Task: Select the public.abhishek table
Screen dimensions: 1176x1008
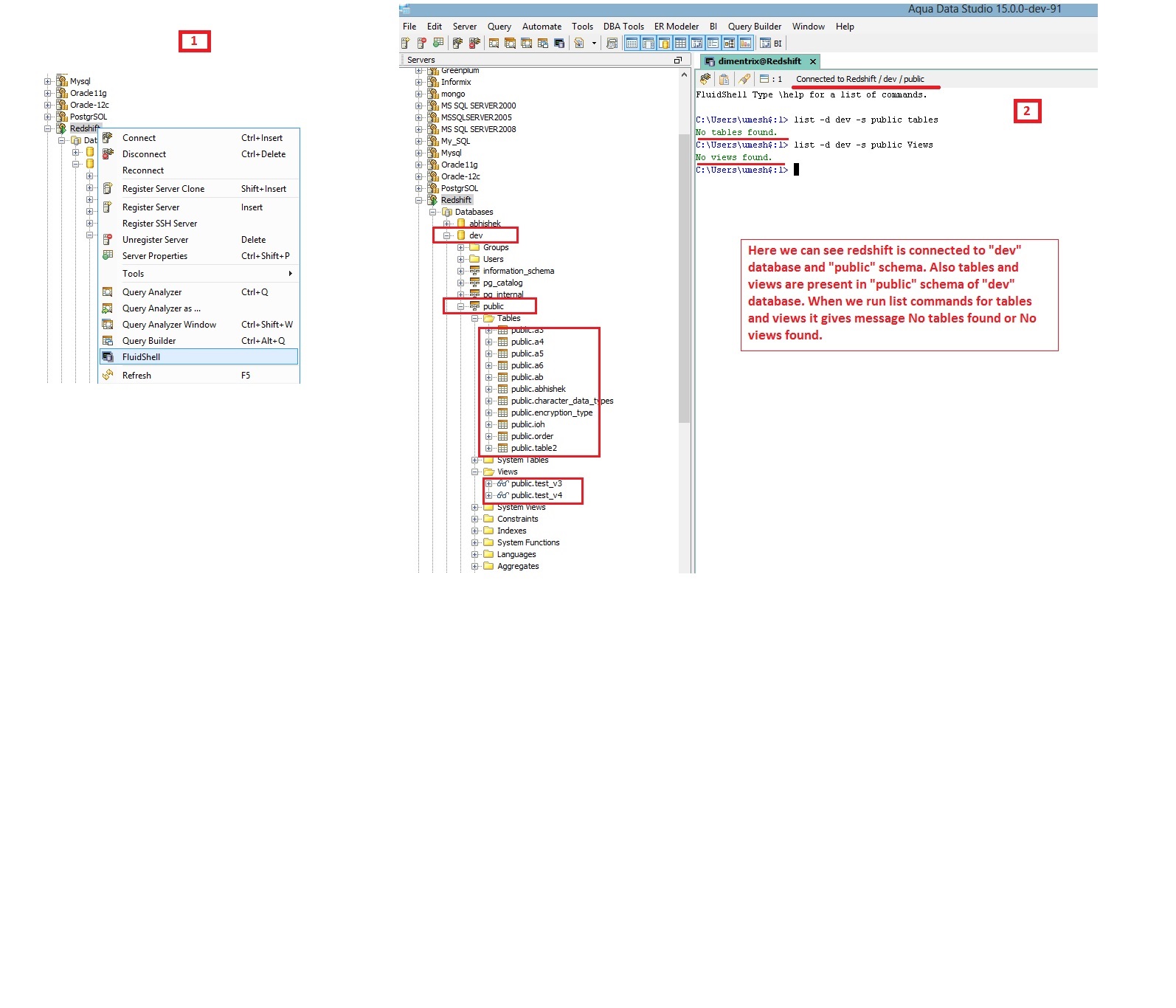Action: click(539, 390)
